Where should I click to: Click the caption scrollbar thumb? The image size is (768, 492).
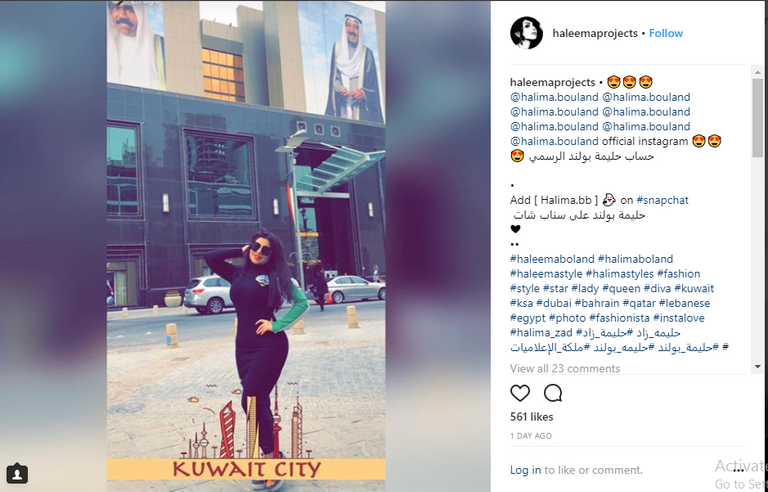click(x=758, y=118)
